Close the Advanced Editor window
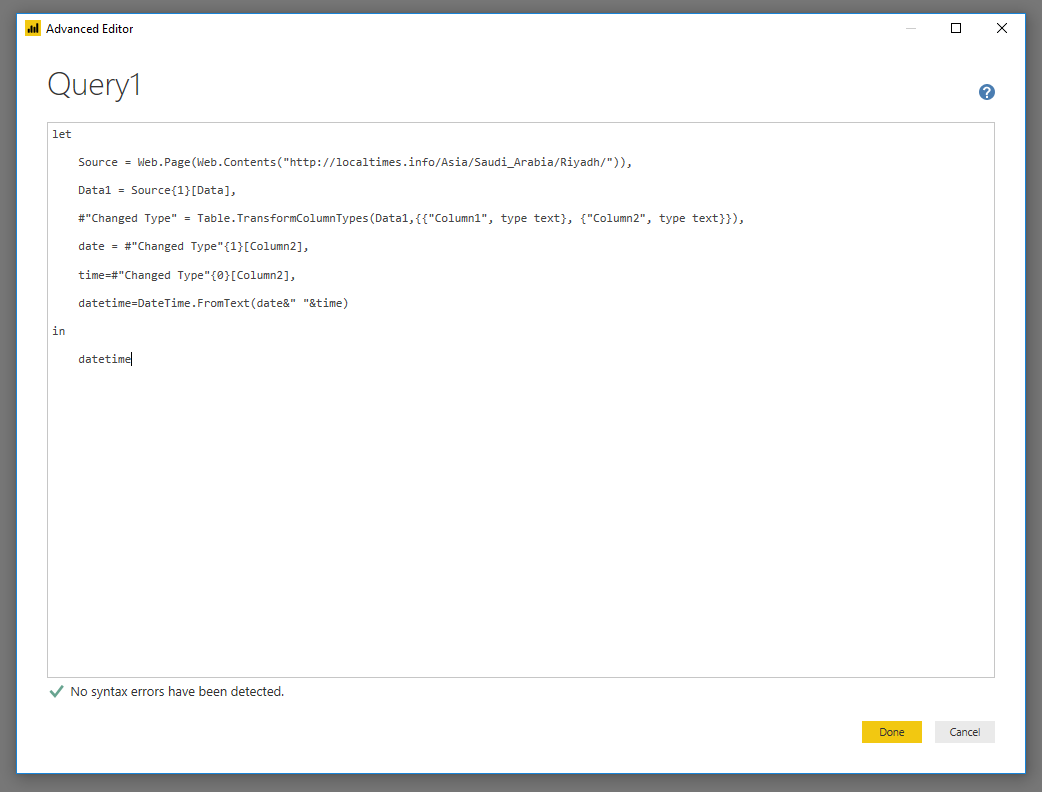 (x=1001, y=28)
